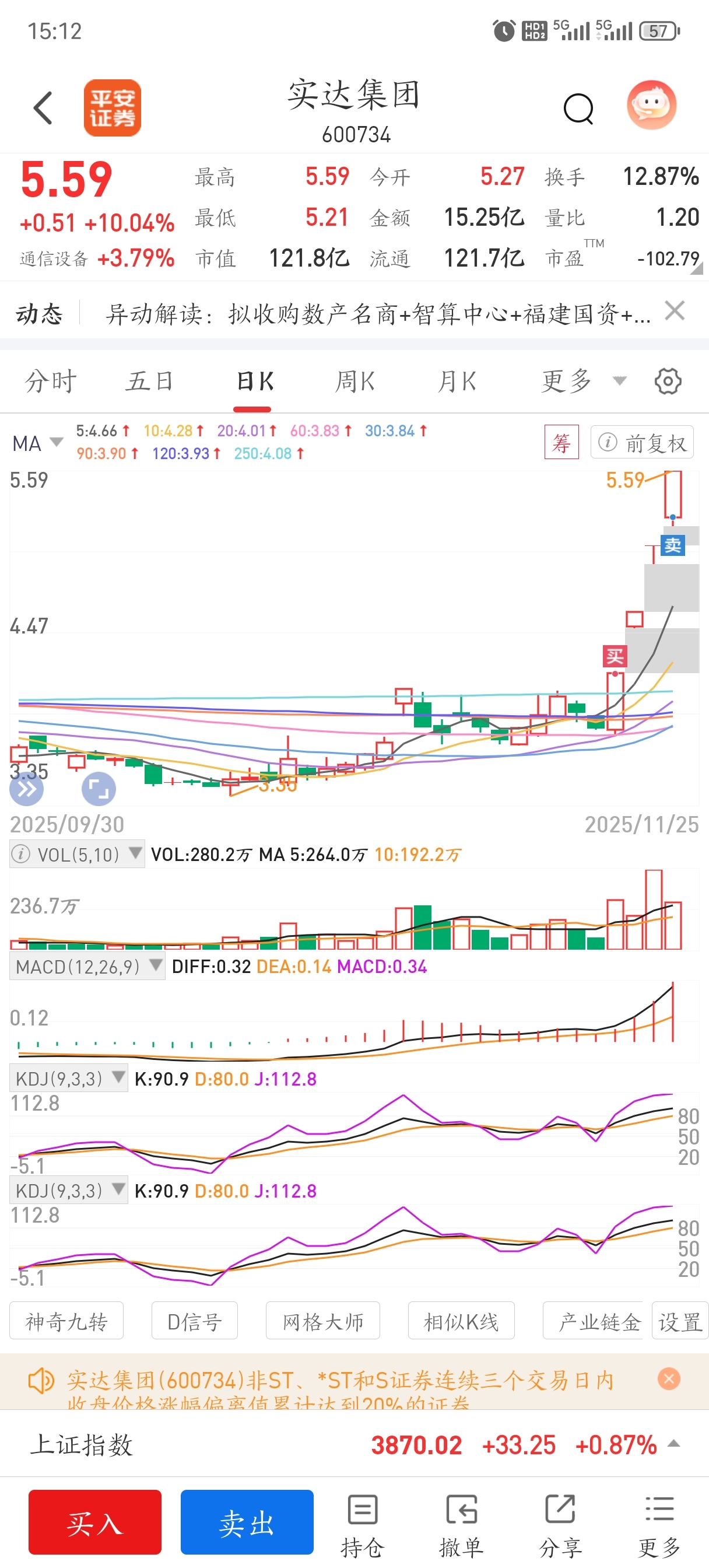Tap the current price 5.59

(x=66, y=179)
